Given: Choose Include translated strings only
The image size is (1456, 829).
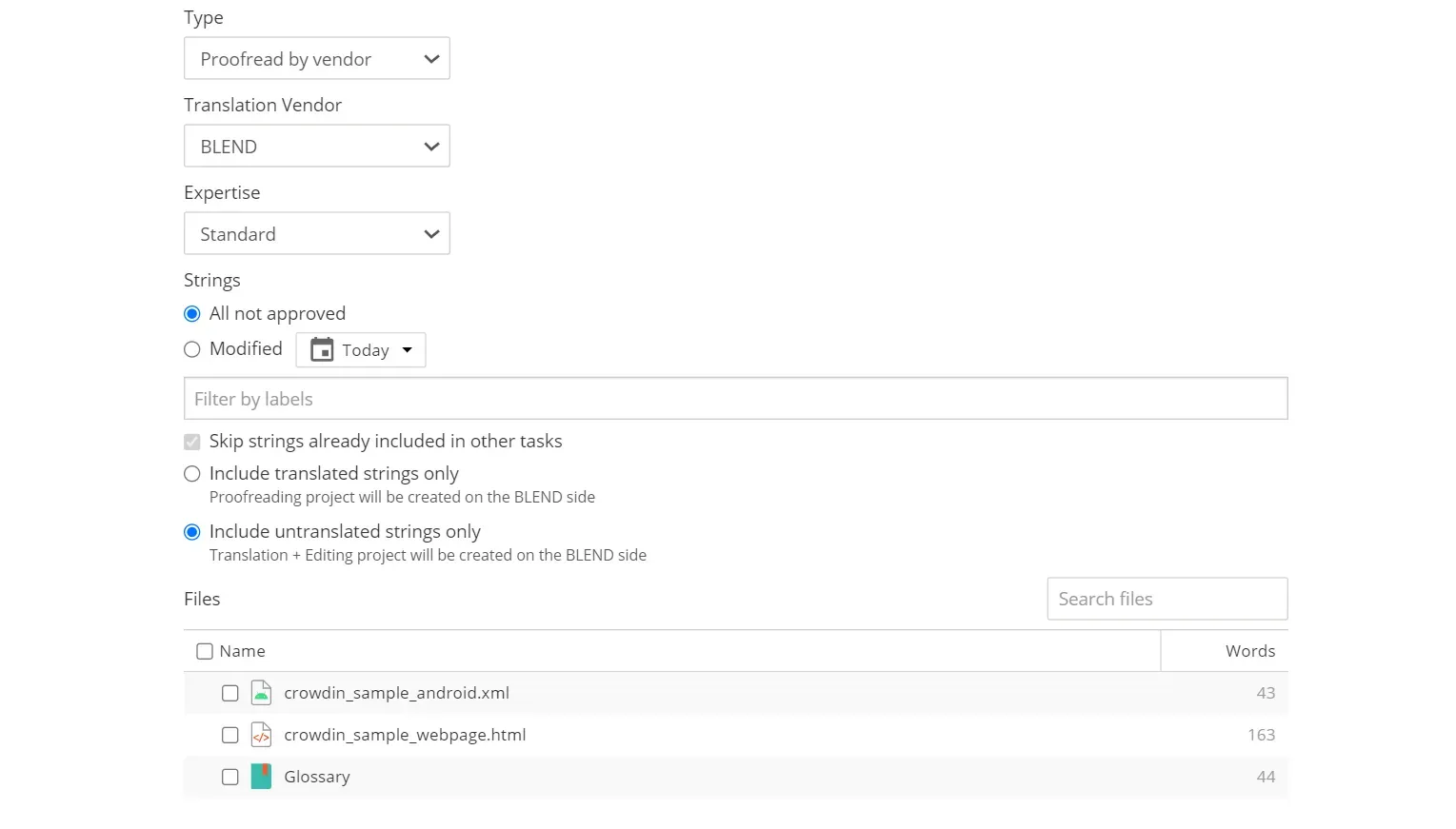Looking at the screenshot, I should (x=191, y=473).
